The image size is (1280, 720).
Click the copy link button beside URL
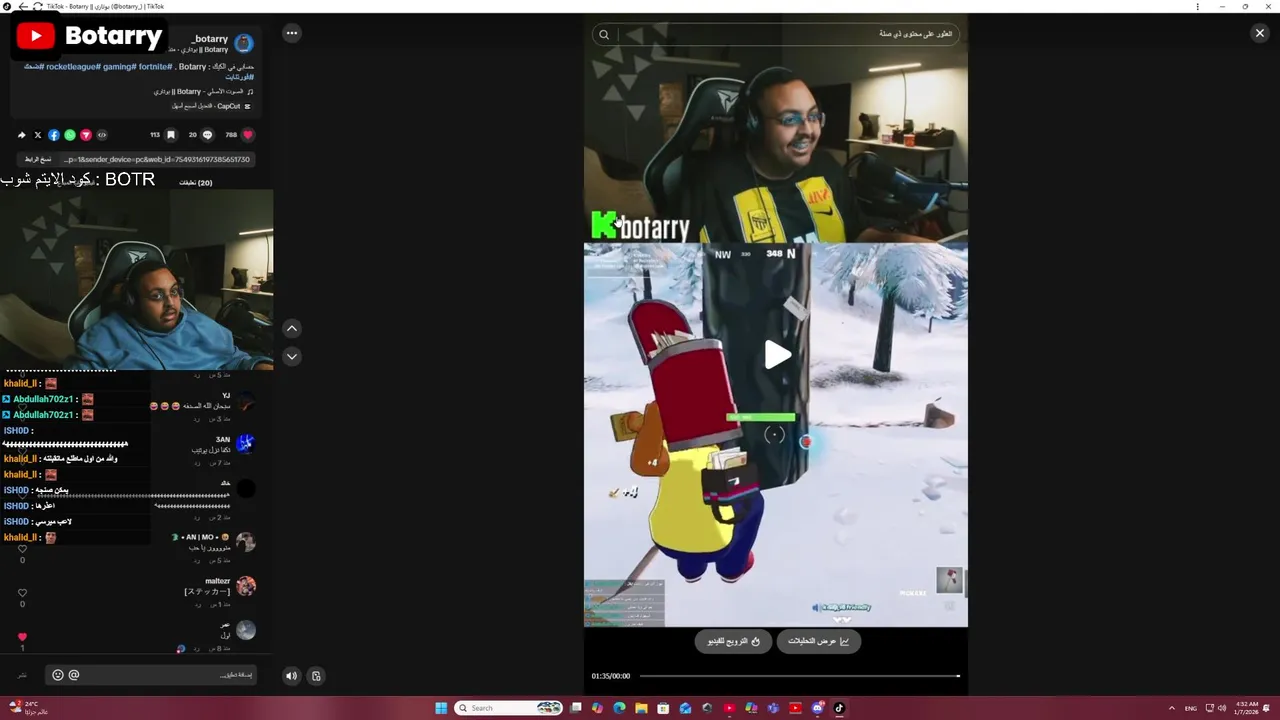(38, 159)
